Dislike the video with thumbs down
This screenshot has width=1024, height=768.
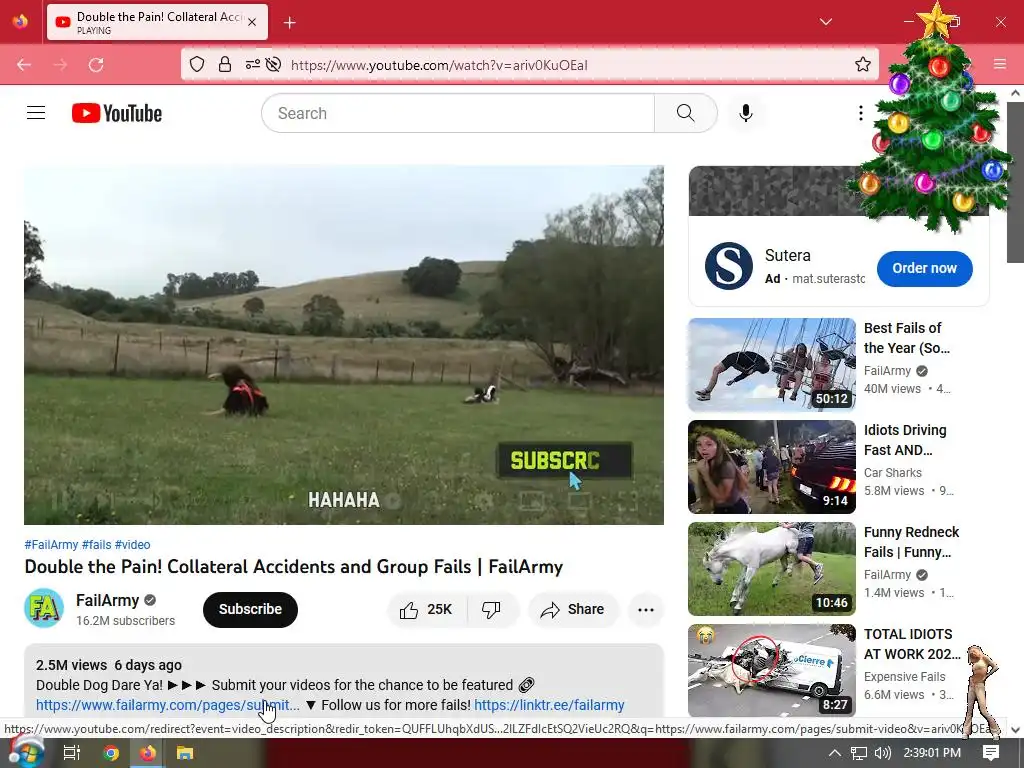[491, 609]
